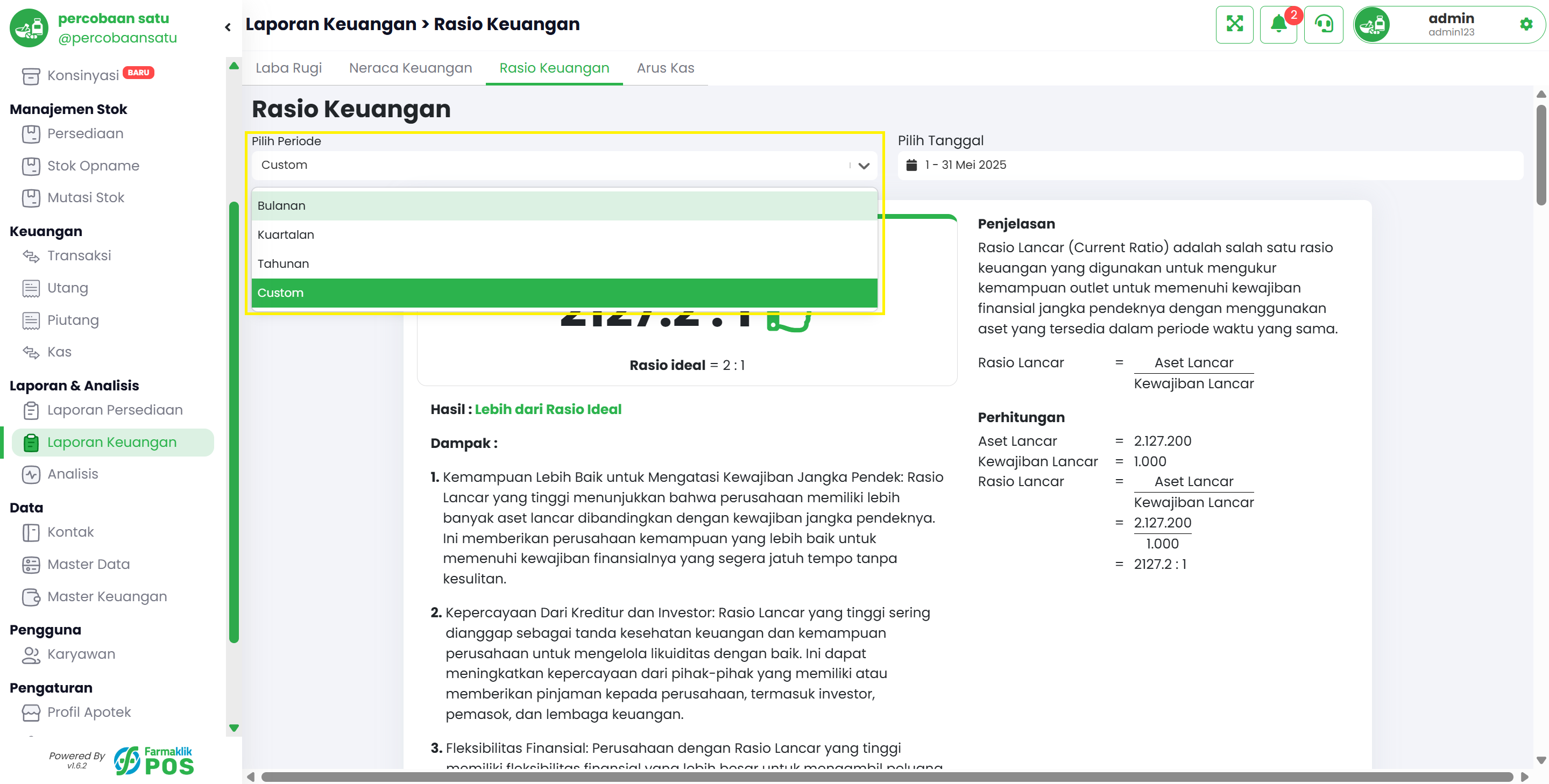Image resolution: width=1549 pixels, height=784 pixels.
Task: Click the BARU badge next to Konsinyasi
Action: 138,73
